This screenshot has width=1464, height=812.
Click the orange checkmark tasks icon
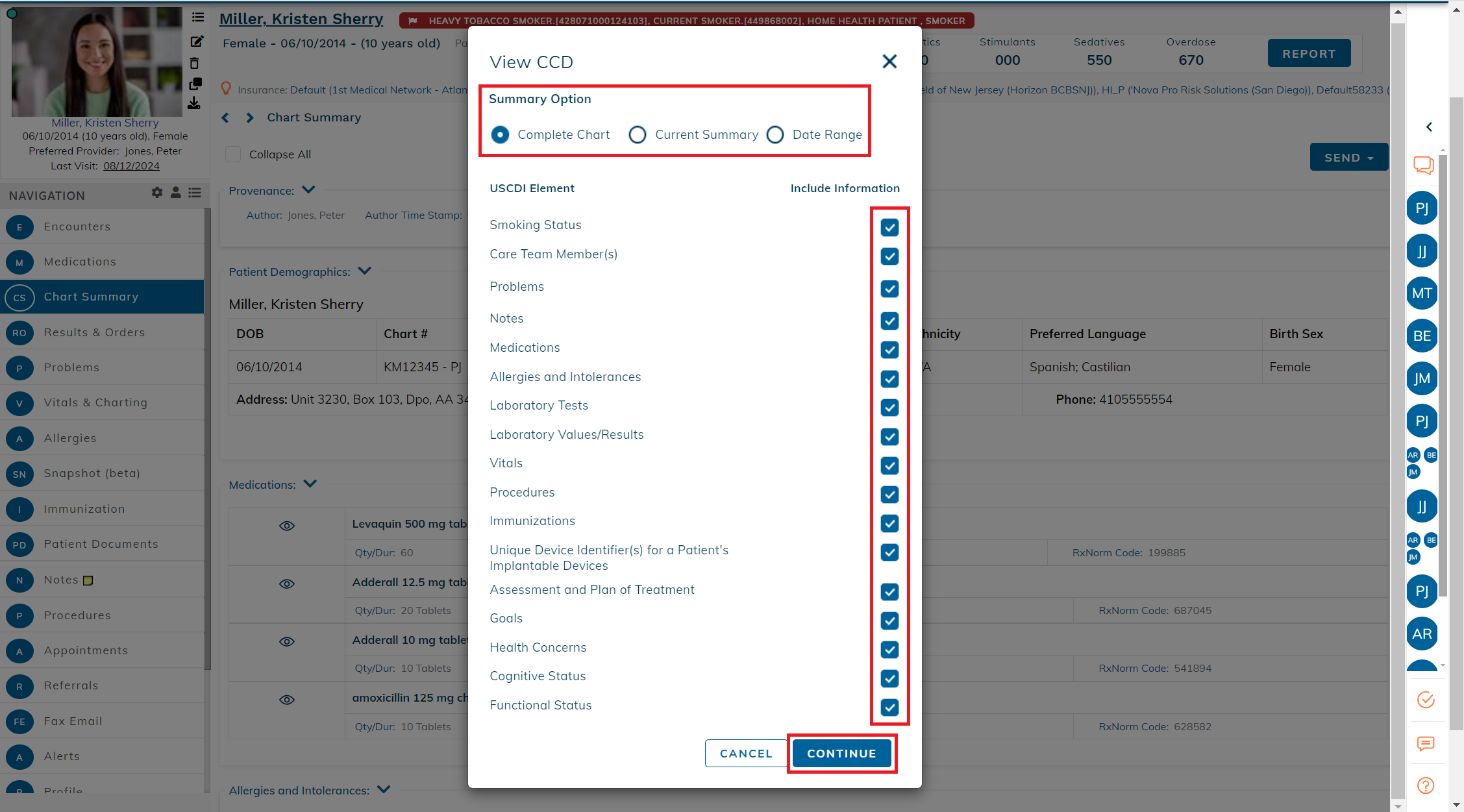[1426, 700]
